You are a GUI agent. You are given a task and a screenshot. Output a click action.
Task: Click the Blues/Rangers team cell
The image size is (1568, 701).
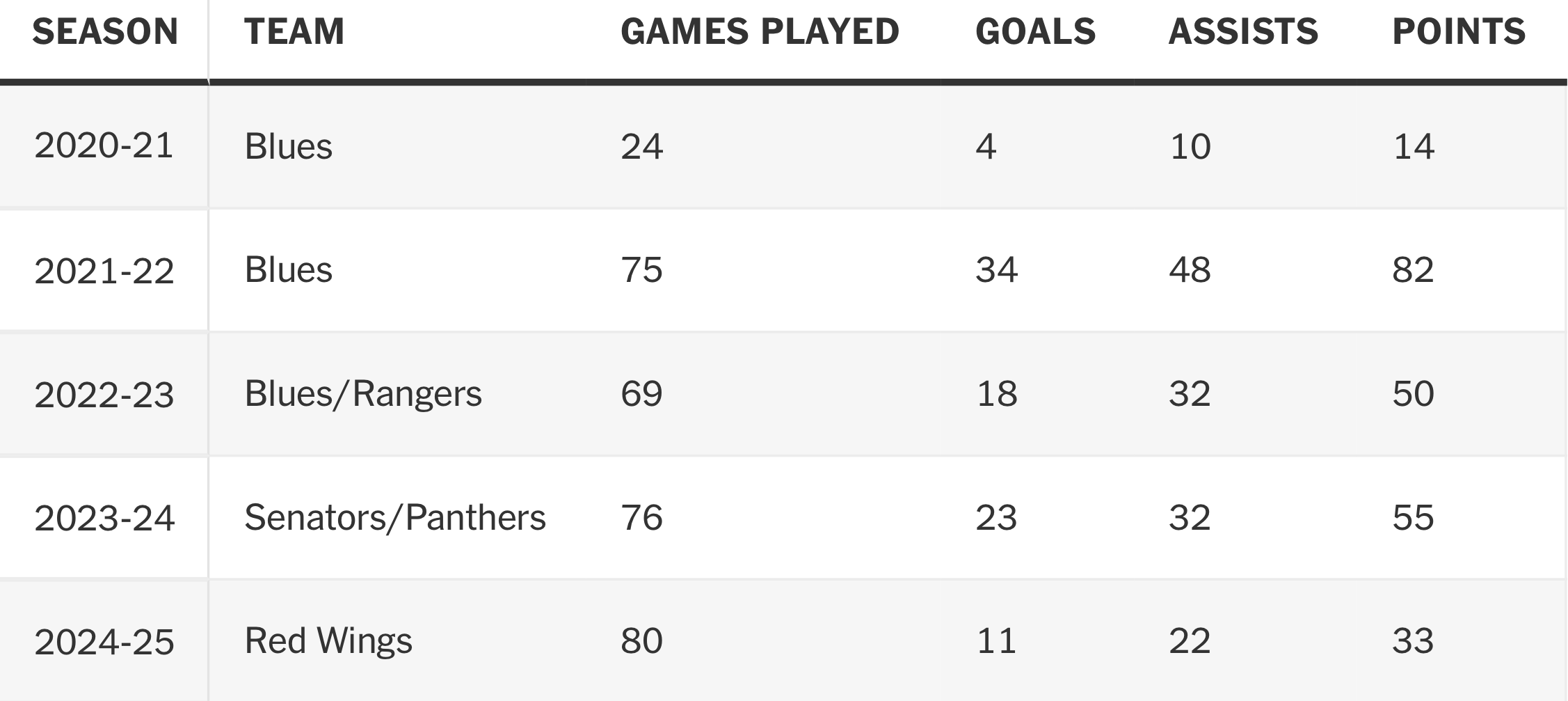tap(363, 394)
